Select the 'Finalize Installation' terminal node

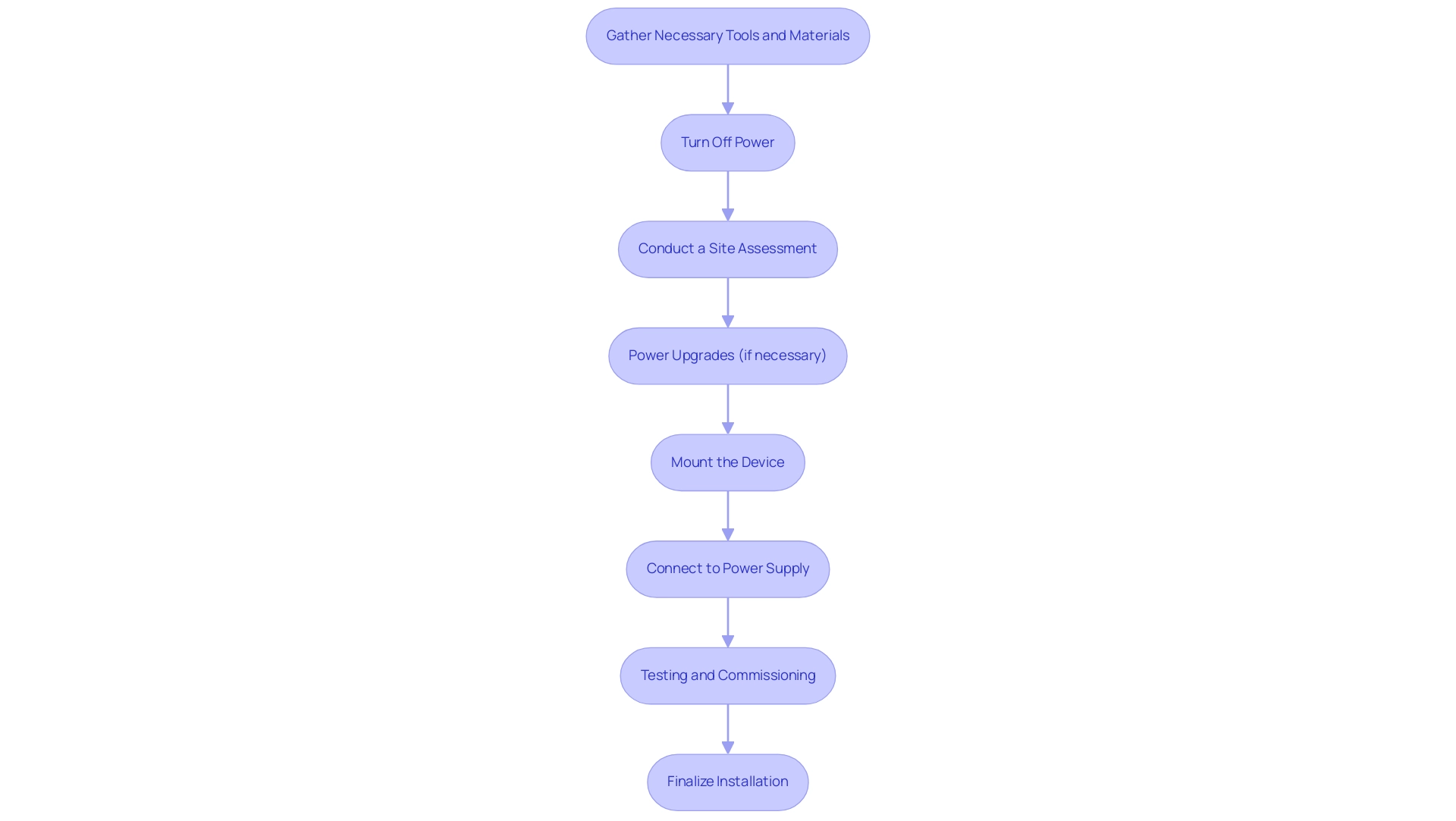pyautogui.click(x=728, y=781)
